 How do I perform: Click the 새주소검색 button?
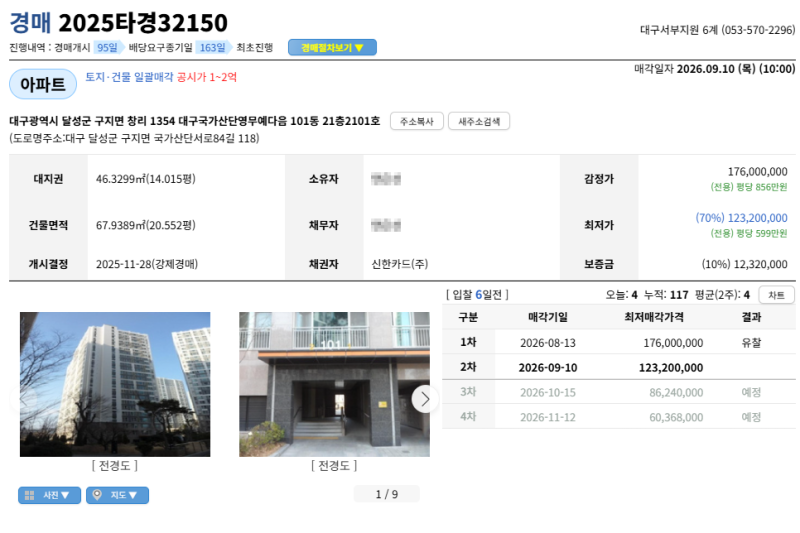(479, 121)
